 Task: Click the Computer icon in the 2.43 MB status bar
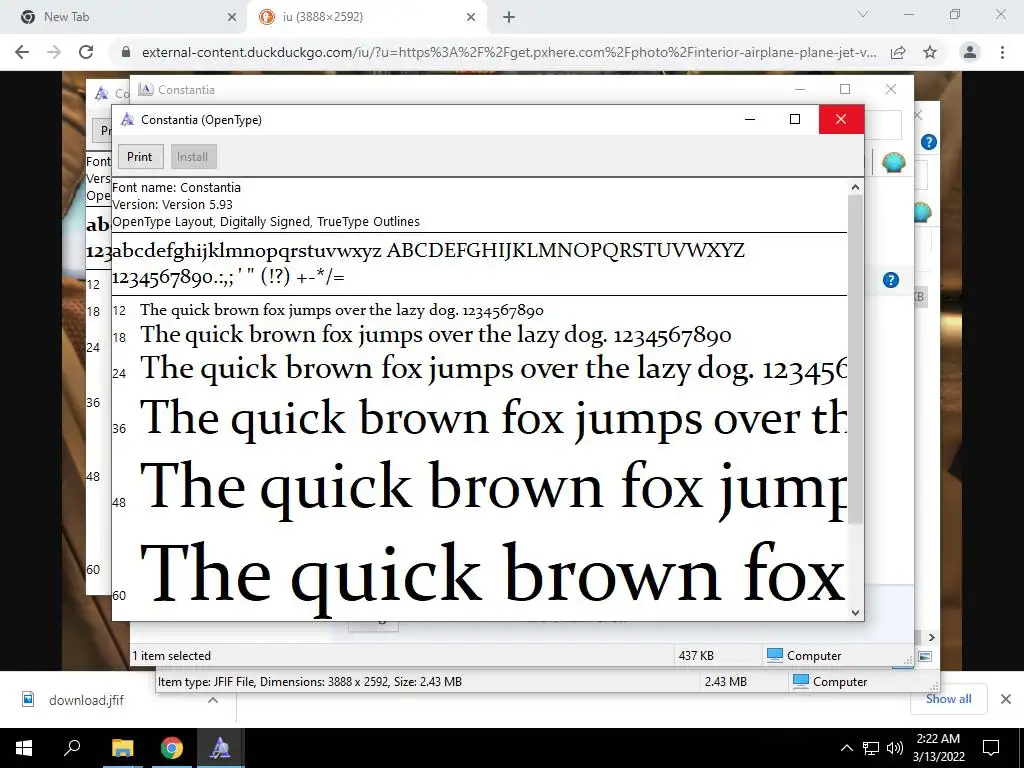point(801,681)
